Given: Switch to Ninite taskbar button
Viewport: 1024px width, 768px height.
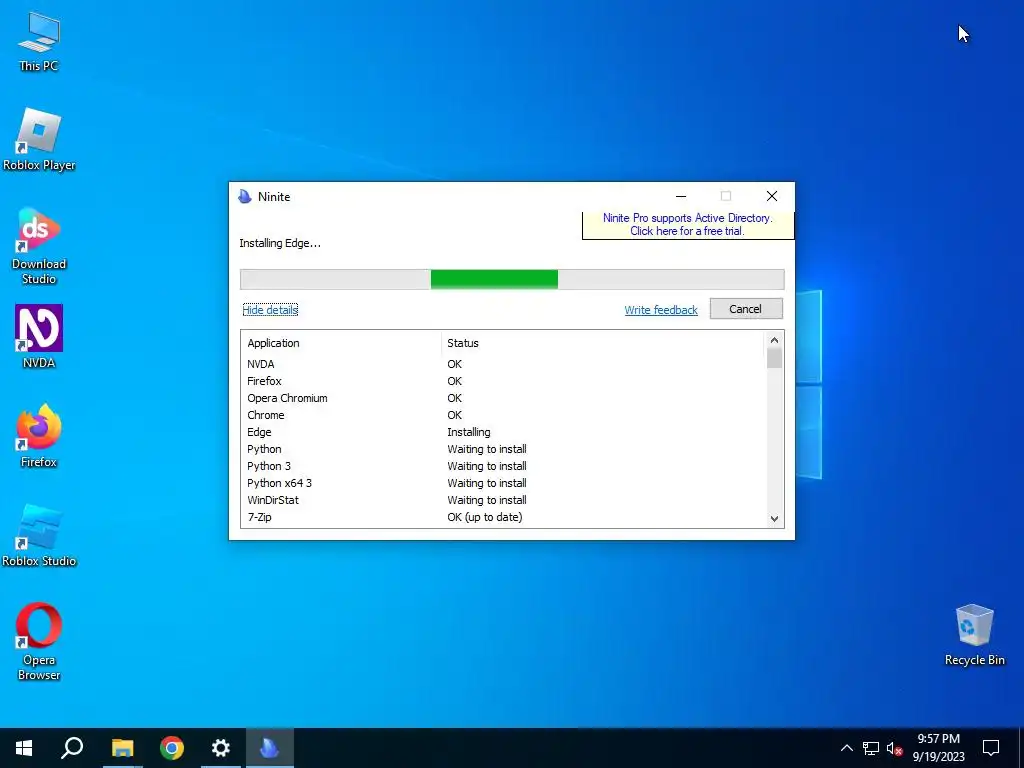Looking at the screenshot, I should coord(270,748).
